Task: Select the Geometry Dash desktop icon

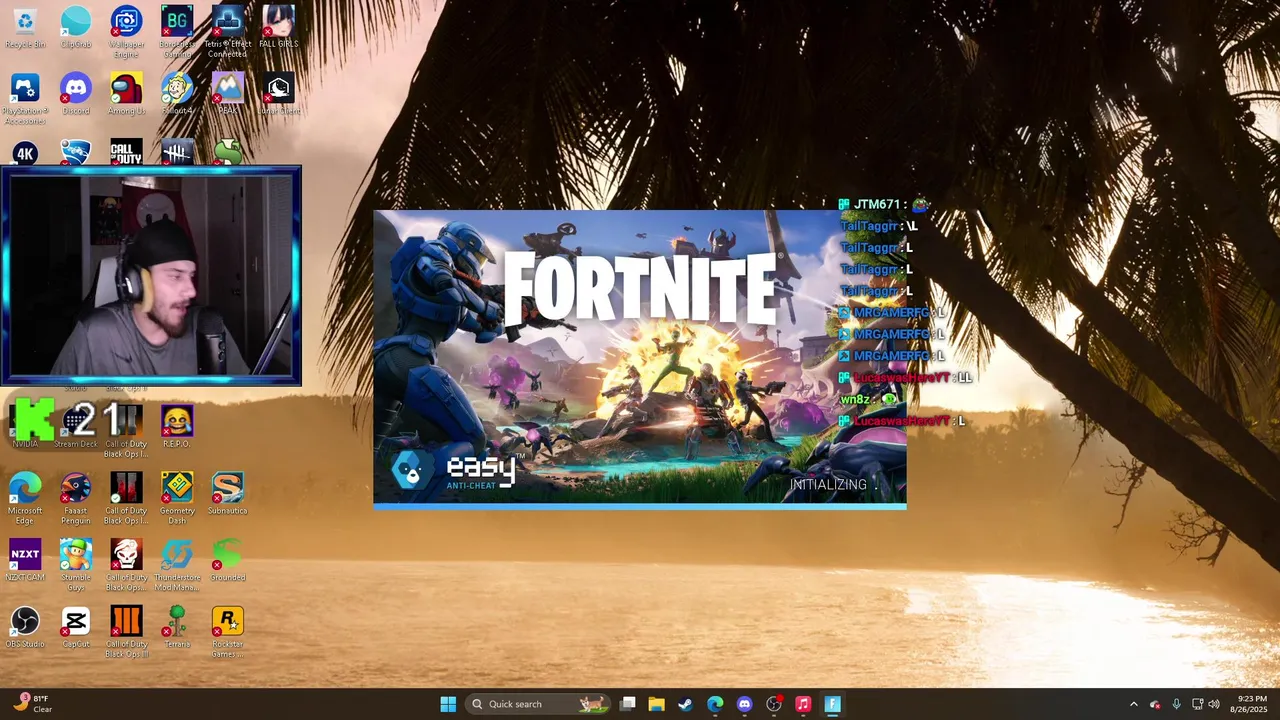Action: click(x=177, y=498)
